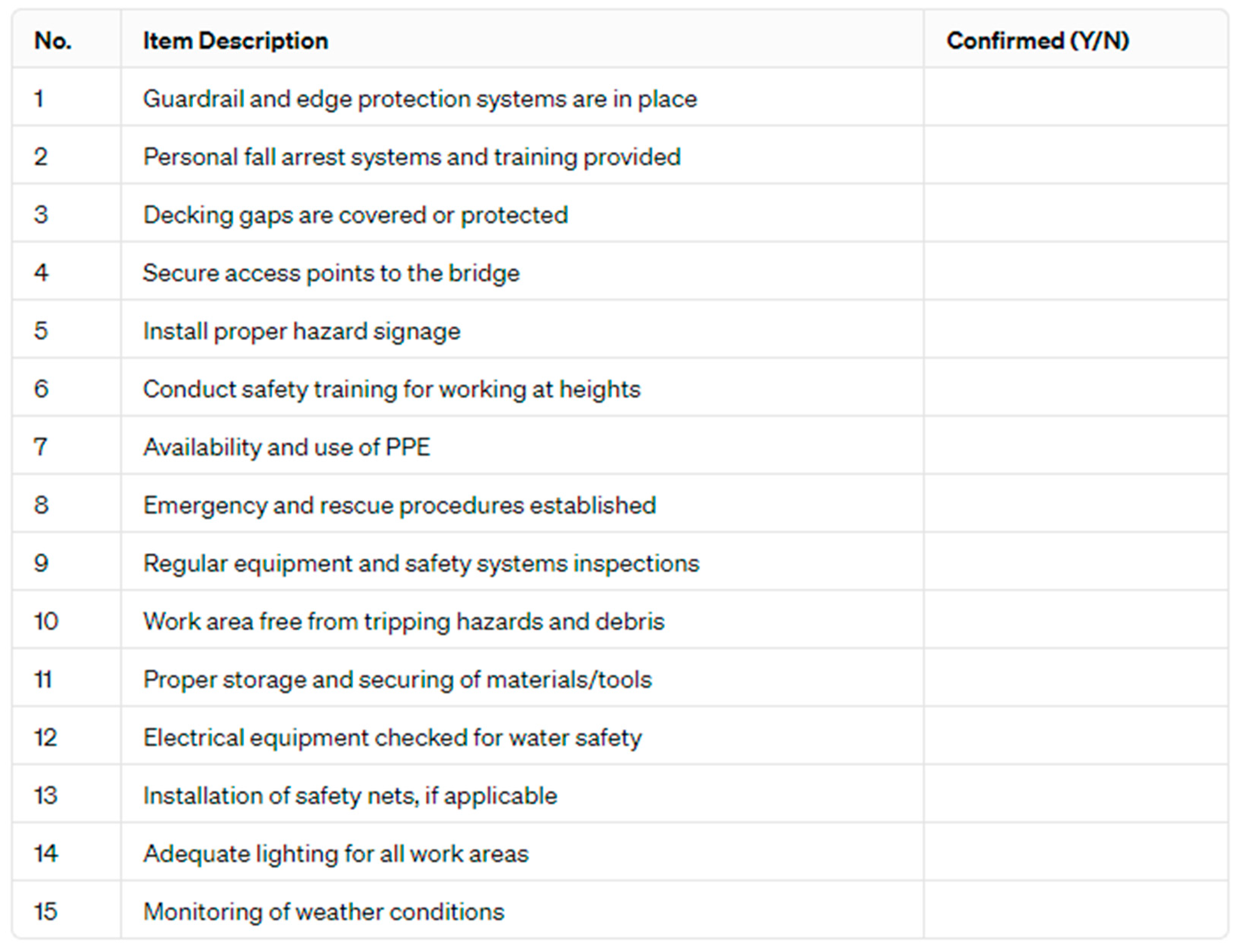Click row number 10 in the table

[46, 622]
